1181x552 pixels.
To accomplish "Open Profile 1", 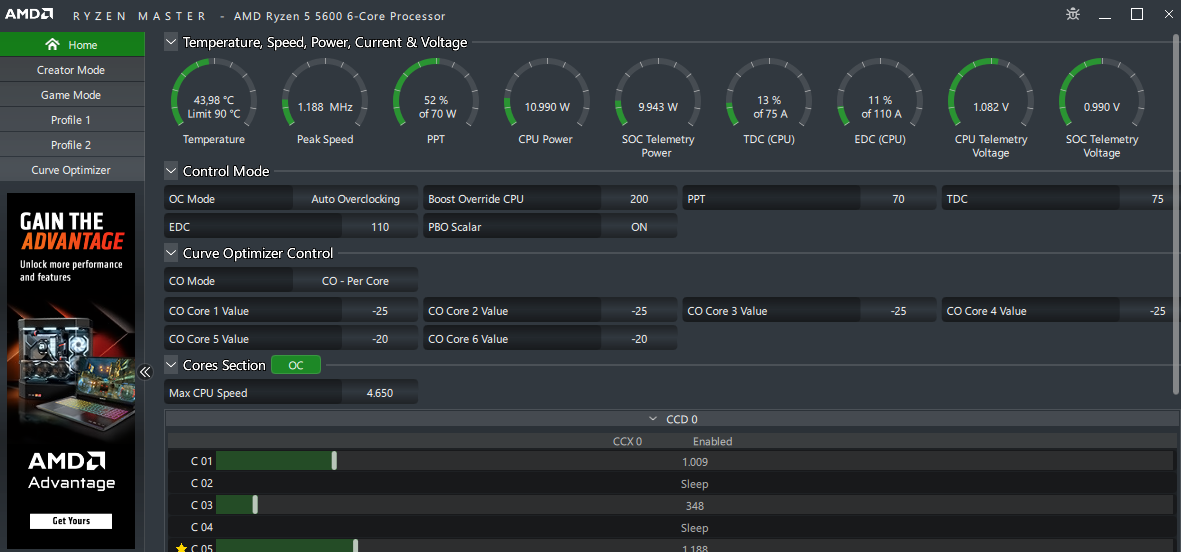I will pyautogui.click(x=72, y=120).
